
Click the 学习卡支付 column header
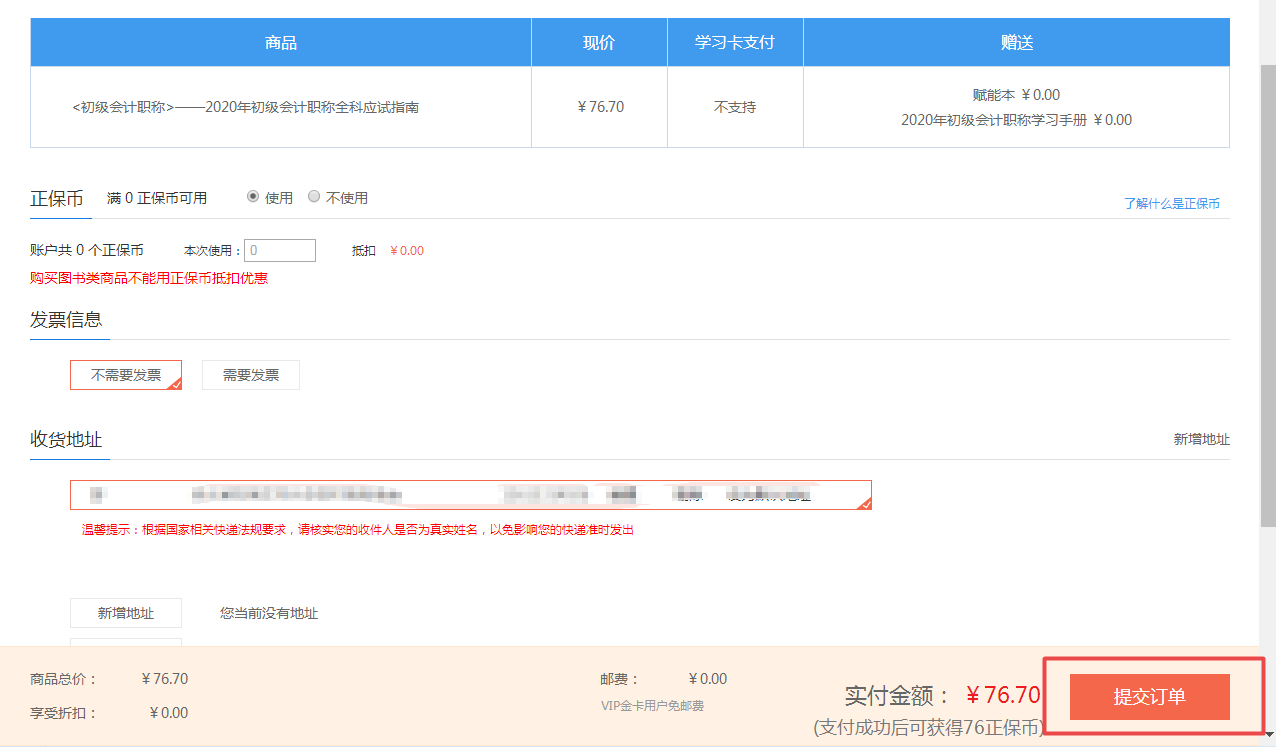point(734,41)
